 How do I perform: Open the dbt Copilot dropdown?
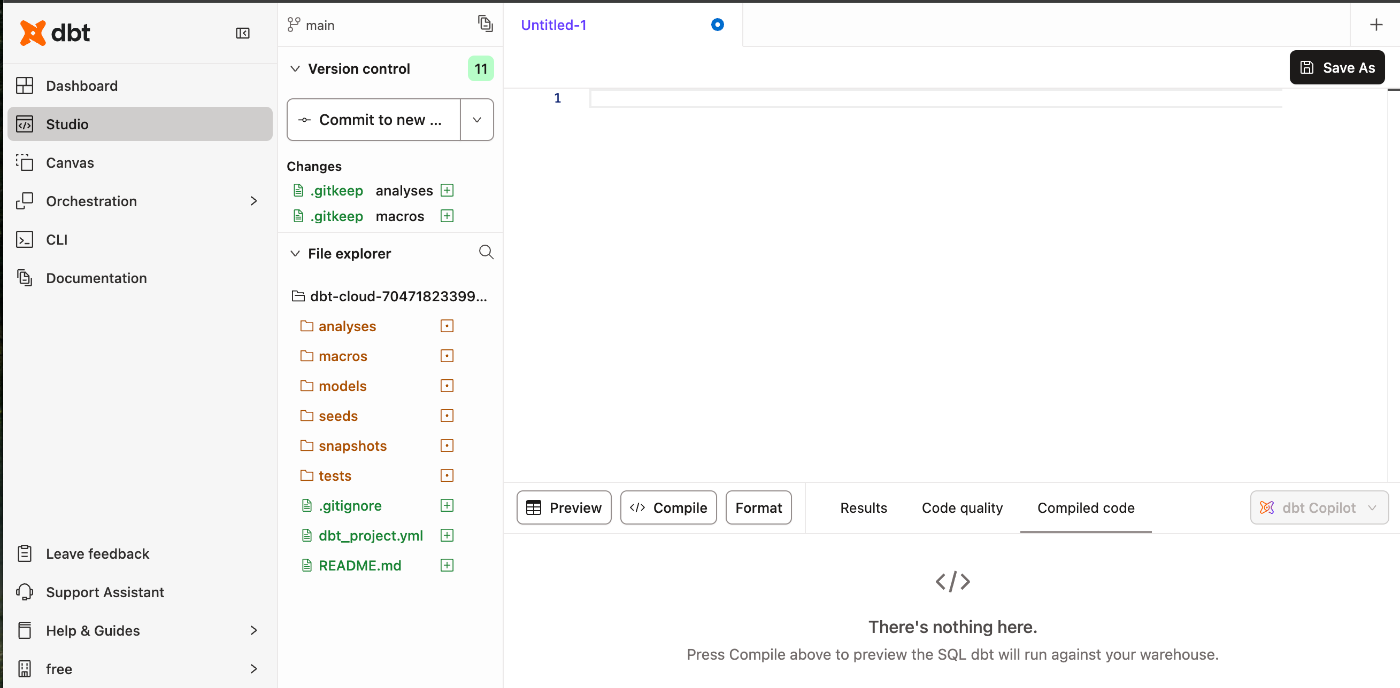click(x=1319, y=508)
